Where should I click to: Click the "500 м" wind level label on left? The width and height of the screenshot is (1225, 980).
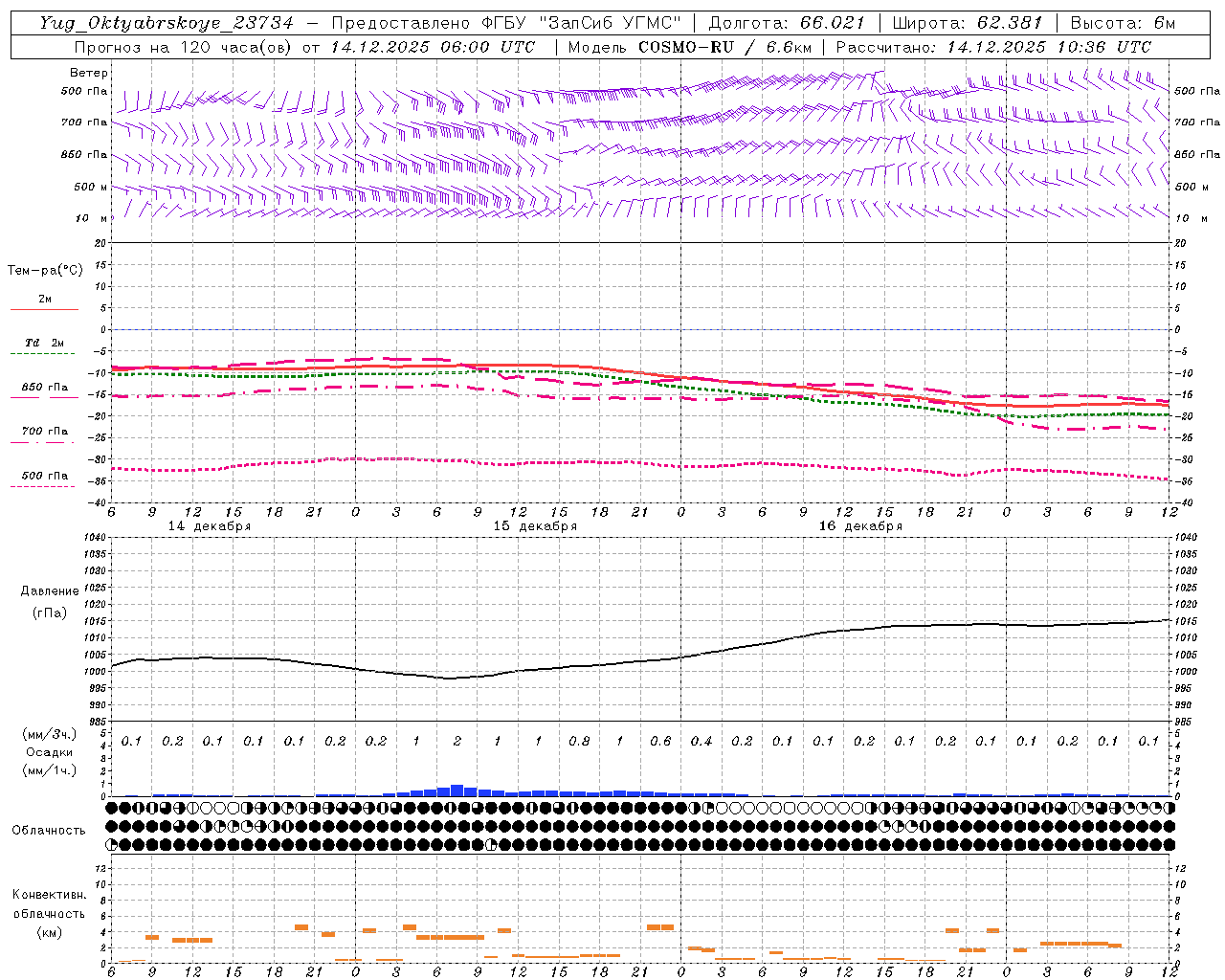92,188
